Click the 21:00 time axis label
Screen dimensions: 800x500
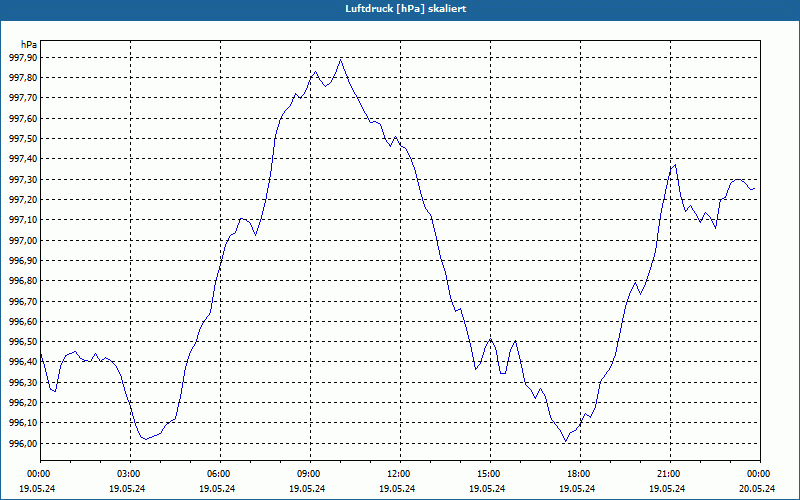670,473
